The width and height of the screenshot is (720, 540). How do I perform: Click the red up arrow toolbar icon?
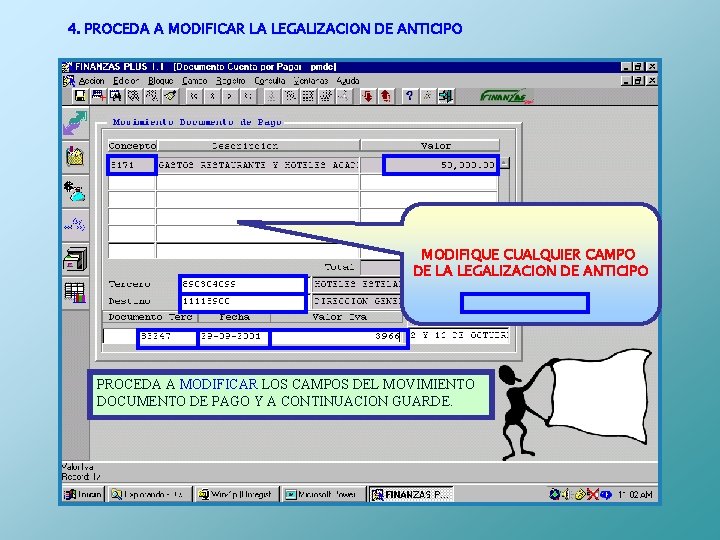pos(385,96)
